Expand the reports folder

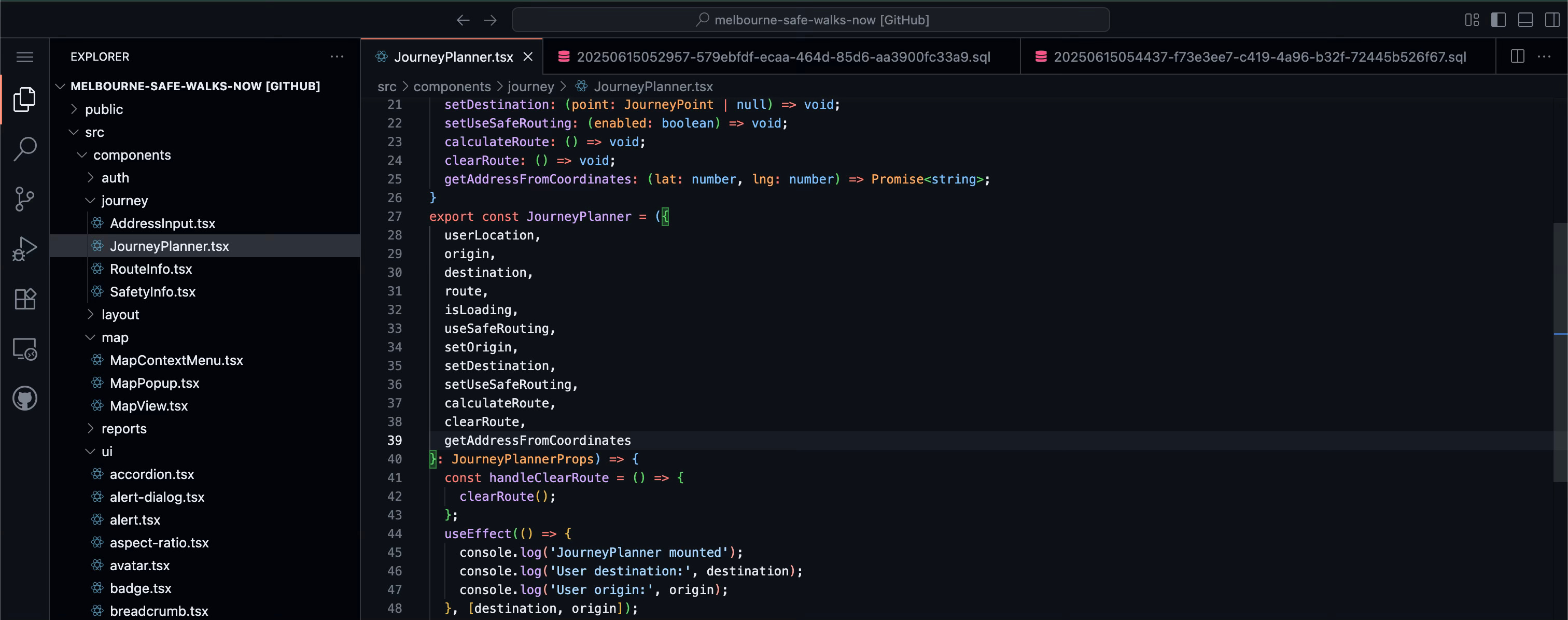pyautogui.click(x=123, y=429)
